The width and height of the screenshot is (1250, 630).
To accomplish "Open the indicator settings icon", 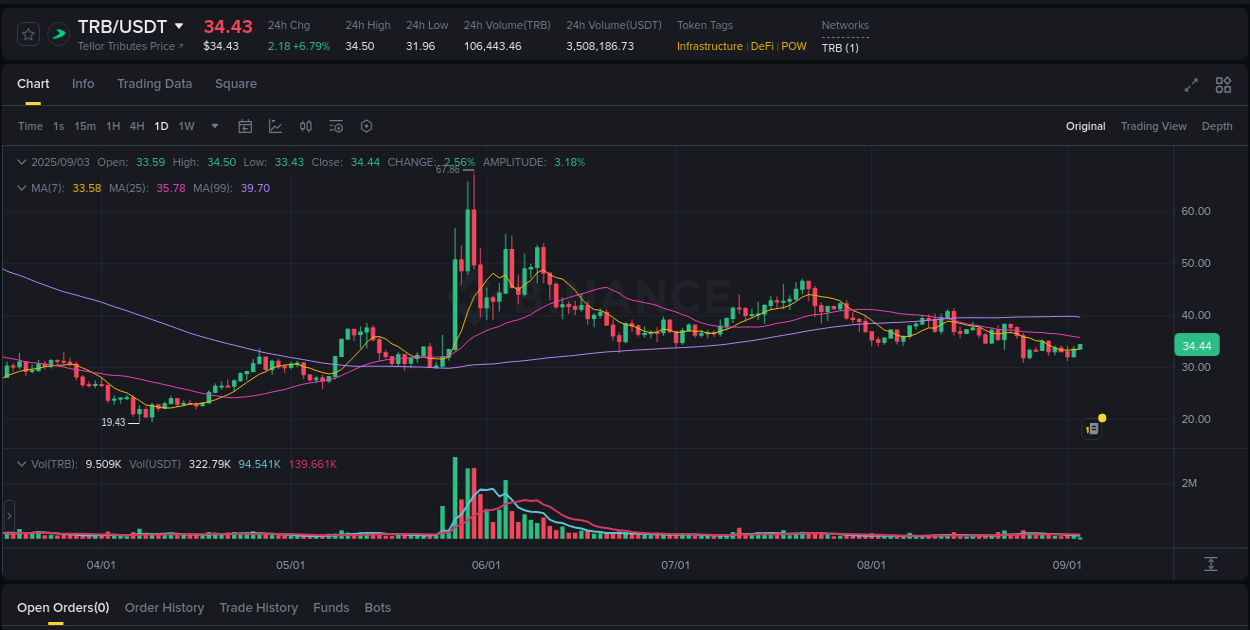I will [336, 126].
